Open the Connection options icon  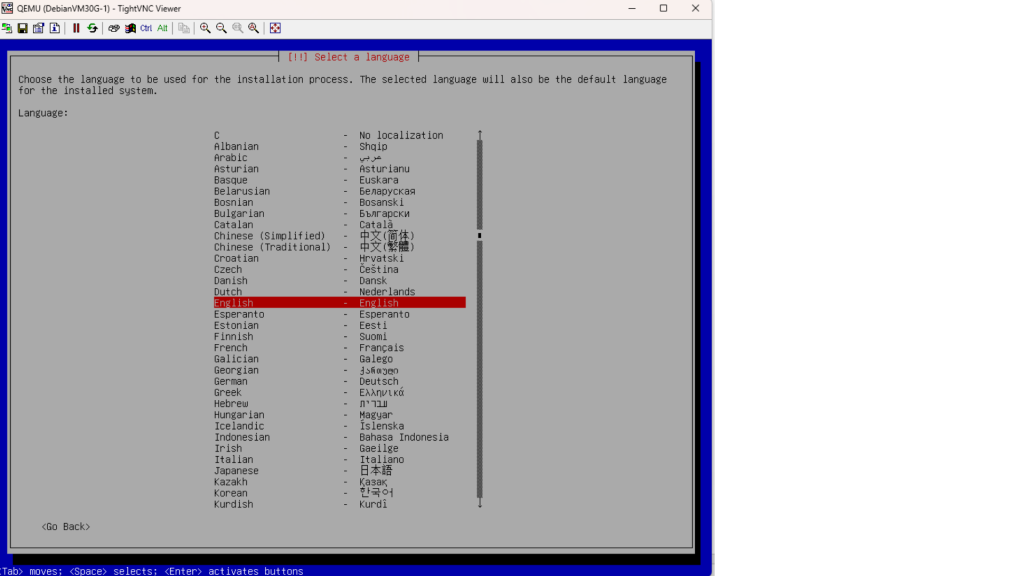point(38,28)
